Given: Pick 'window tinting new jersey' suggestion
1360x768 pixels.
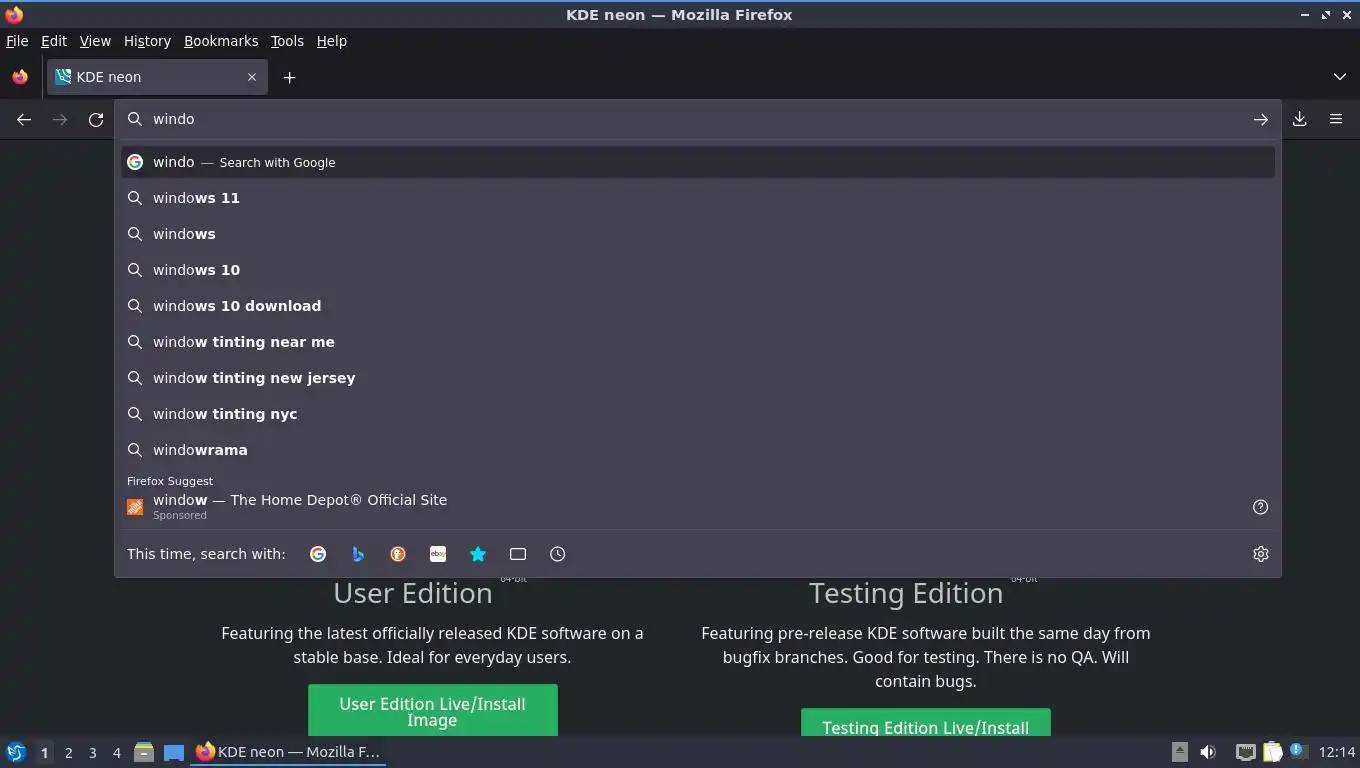Looking at the screenshot, I should tap(698, 378).
